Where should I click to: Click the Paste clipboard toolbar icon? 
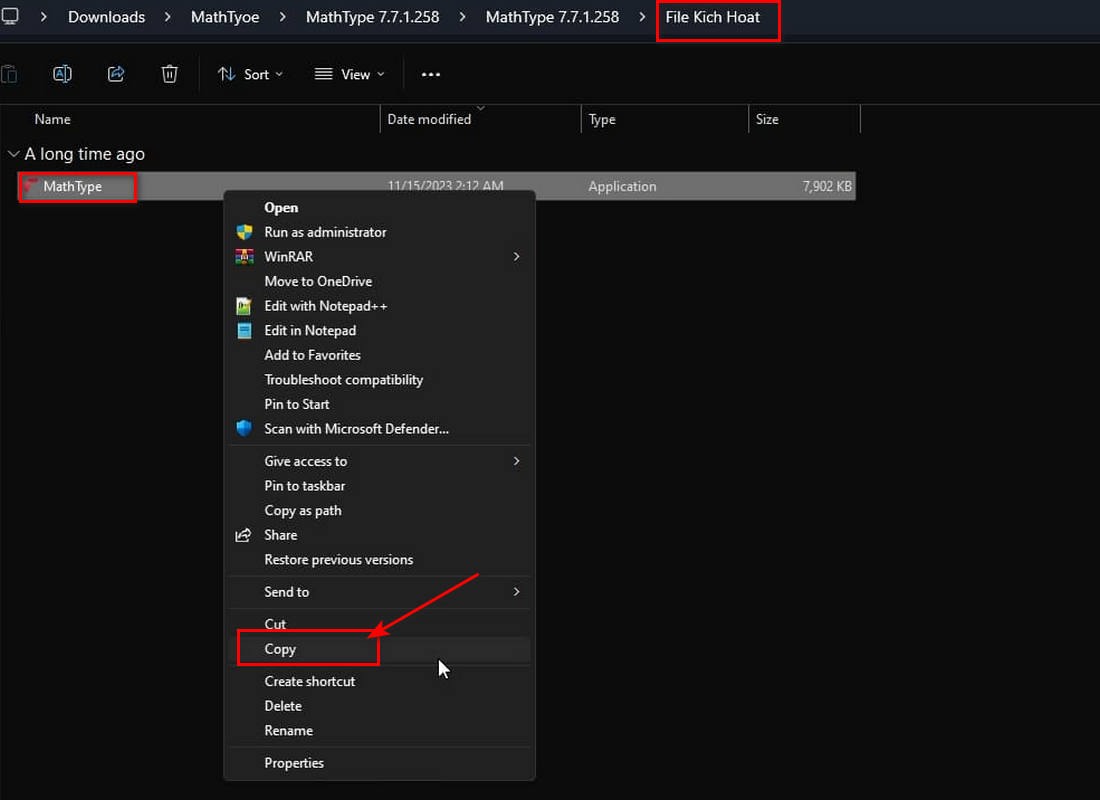click(x=9, y=74)
